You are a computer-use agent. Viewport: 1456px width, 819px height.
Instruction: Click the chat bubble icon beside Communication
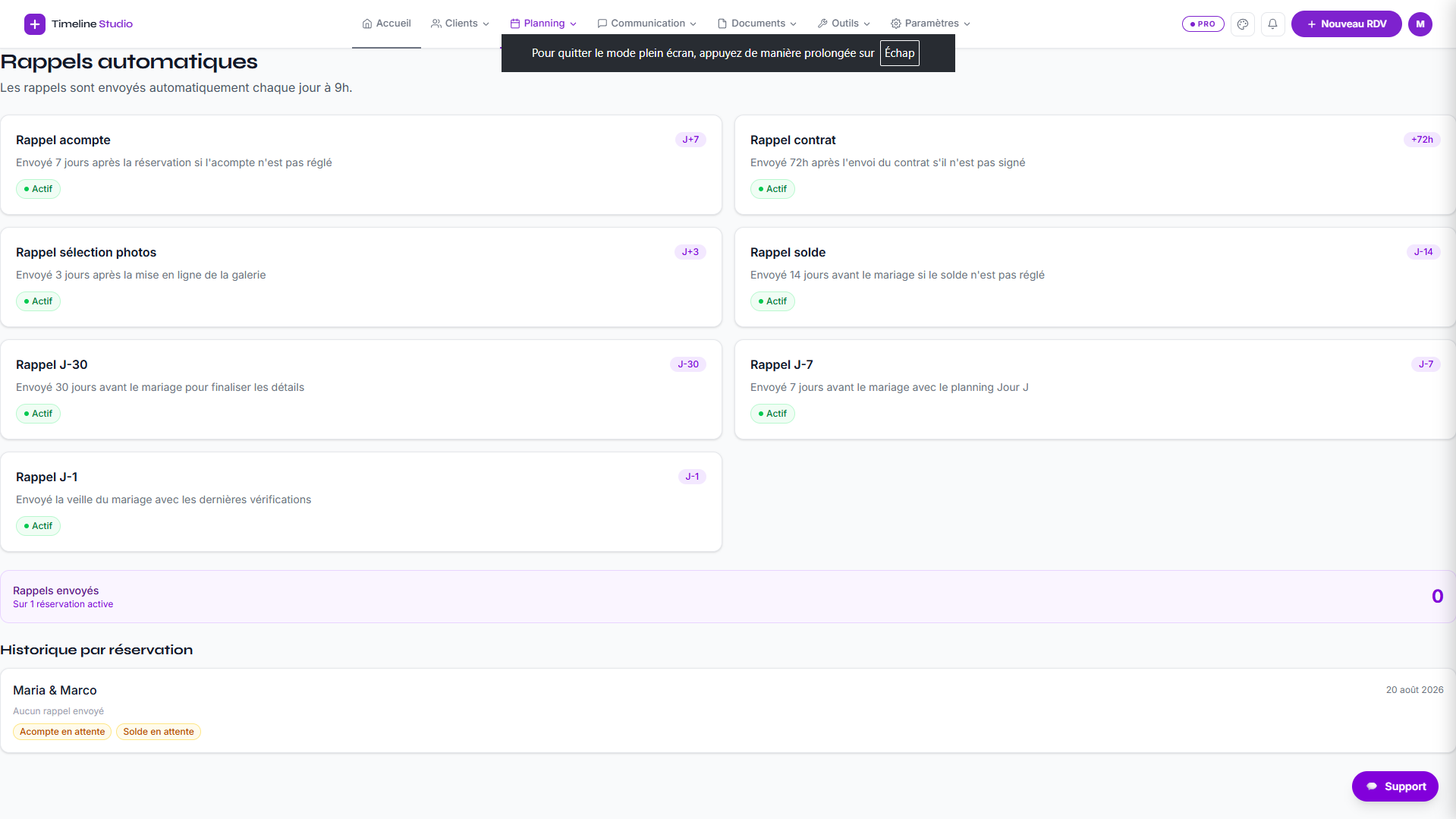click(x=602, y=24)
